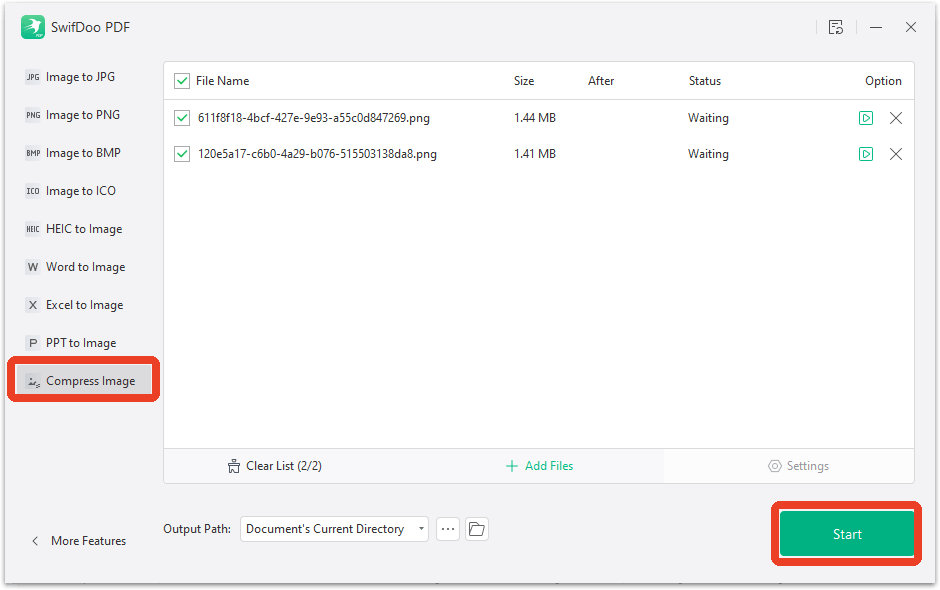Click the three-dots browse path button
Viewport: 940px width, 590px height.
pyautogui.click(x=448, y=529)
